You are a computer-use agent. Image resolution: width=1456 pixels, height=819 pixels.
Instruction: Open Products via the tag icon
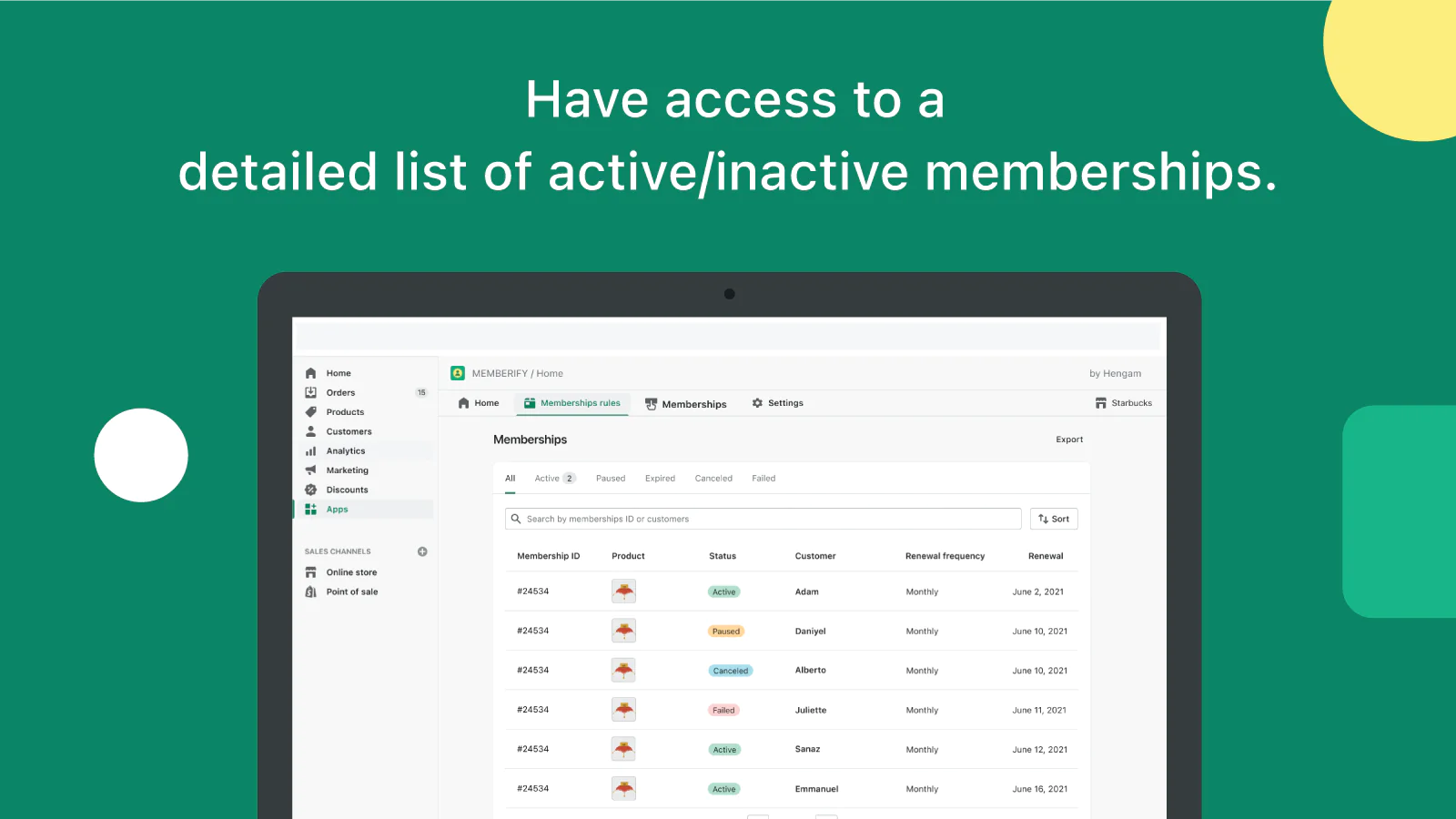[310, 412]
